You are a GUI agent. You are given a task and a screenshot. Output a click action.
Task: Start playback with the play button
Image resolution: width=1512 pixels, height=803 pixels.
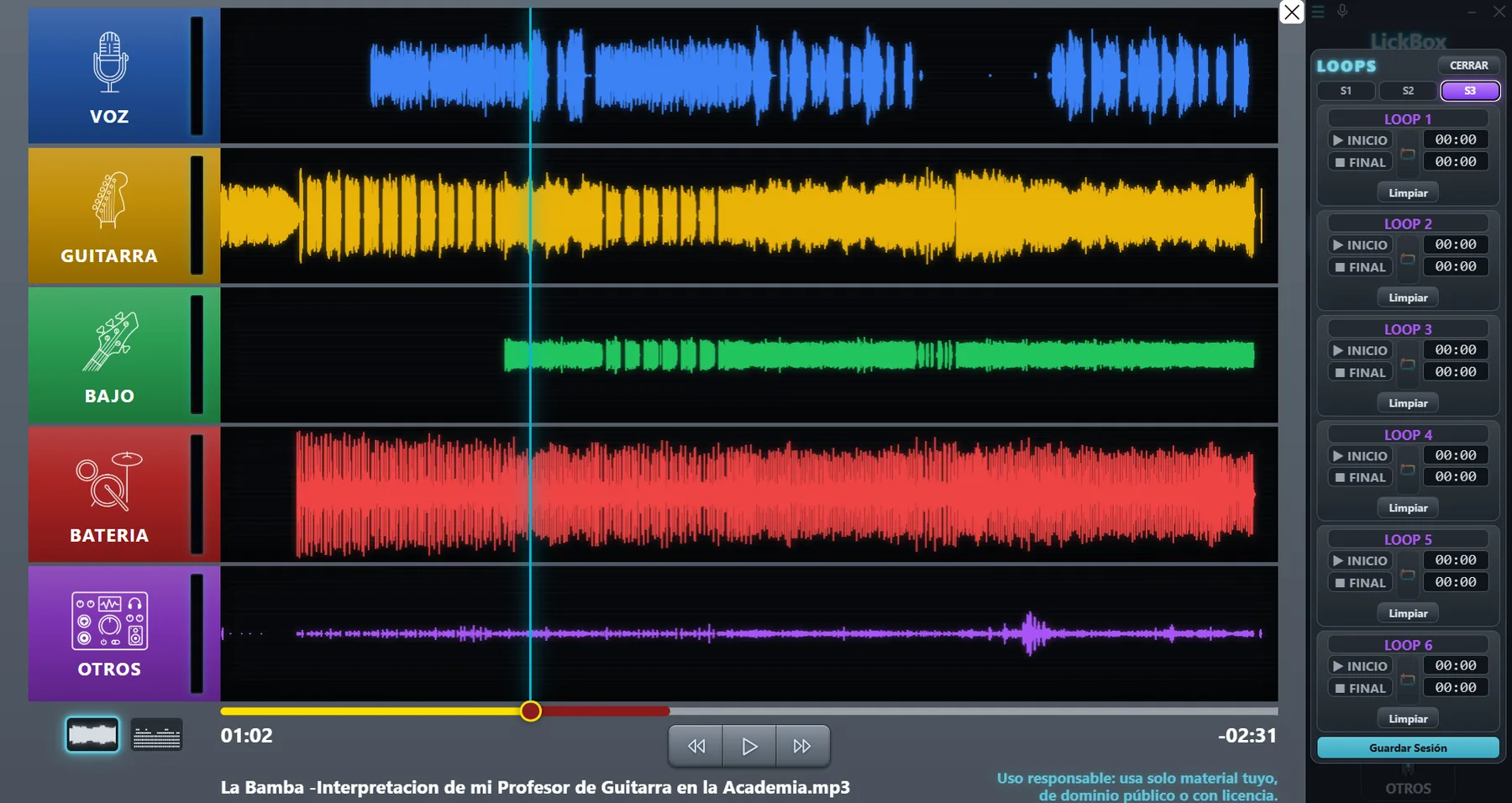[x=749, y=746]
